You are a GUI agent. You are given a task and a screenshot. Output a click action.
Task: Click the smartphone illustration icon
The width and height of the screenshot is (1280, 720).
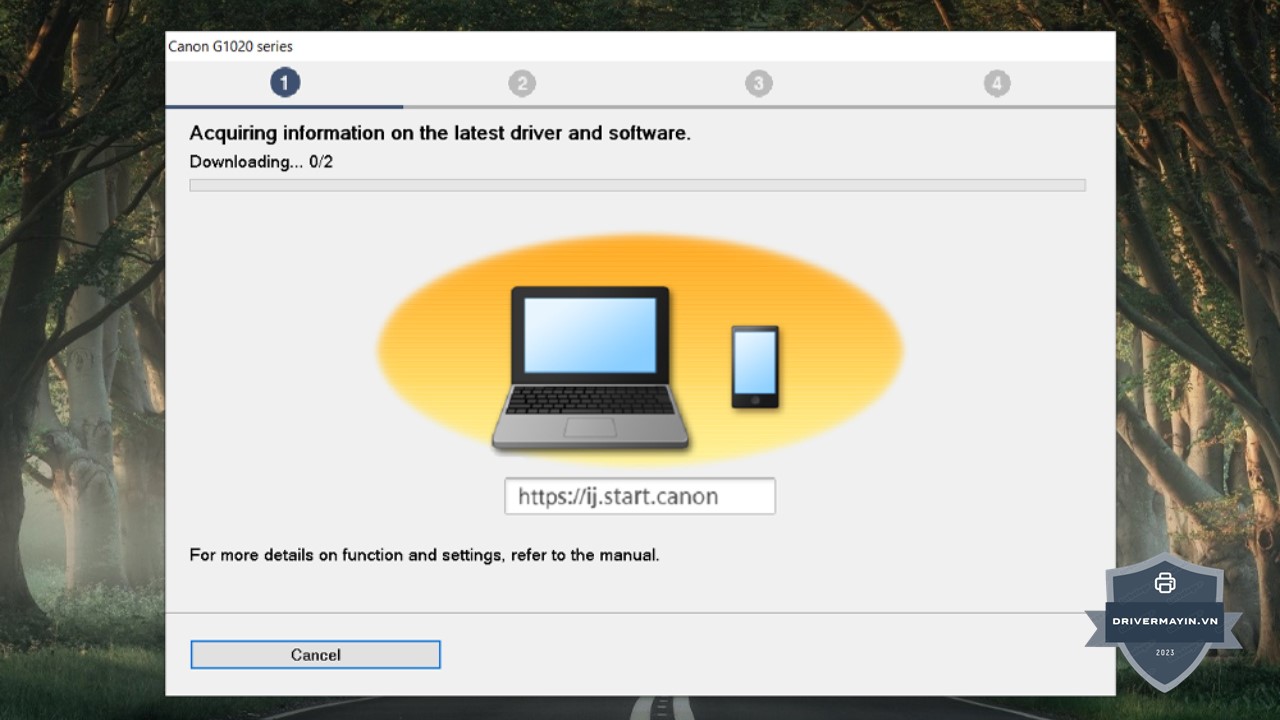pyautogui.click(x=754, y=366)
